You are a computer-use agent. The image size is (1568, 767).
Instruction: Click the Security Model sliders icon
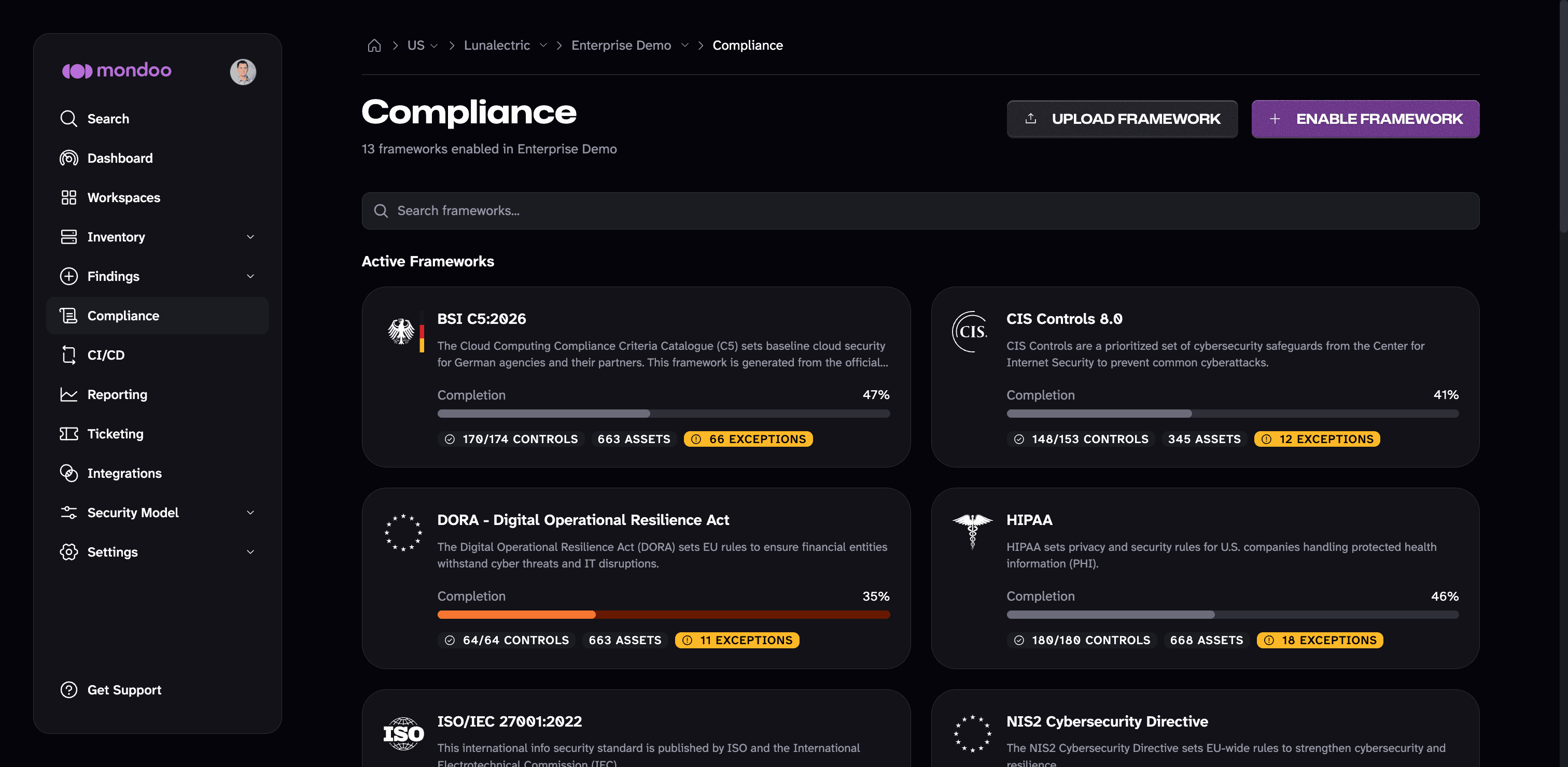69,513
